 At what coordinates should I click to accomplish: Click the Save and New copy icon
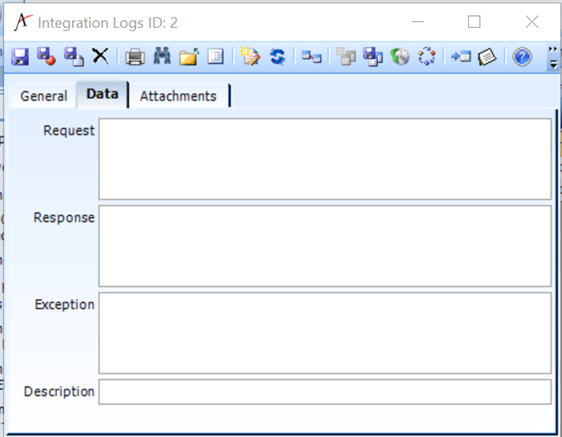[74, 57]
